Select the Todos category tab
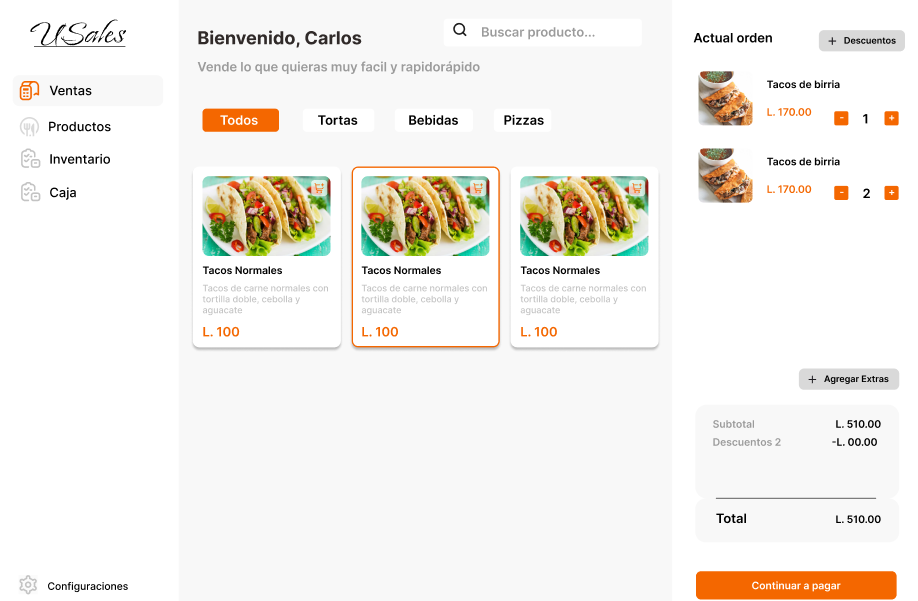This screenshot has height=601, width=918. click(240, 121)
